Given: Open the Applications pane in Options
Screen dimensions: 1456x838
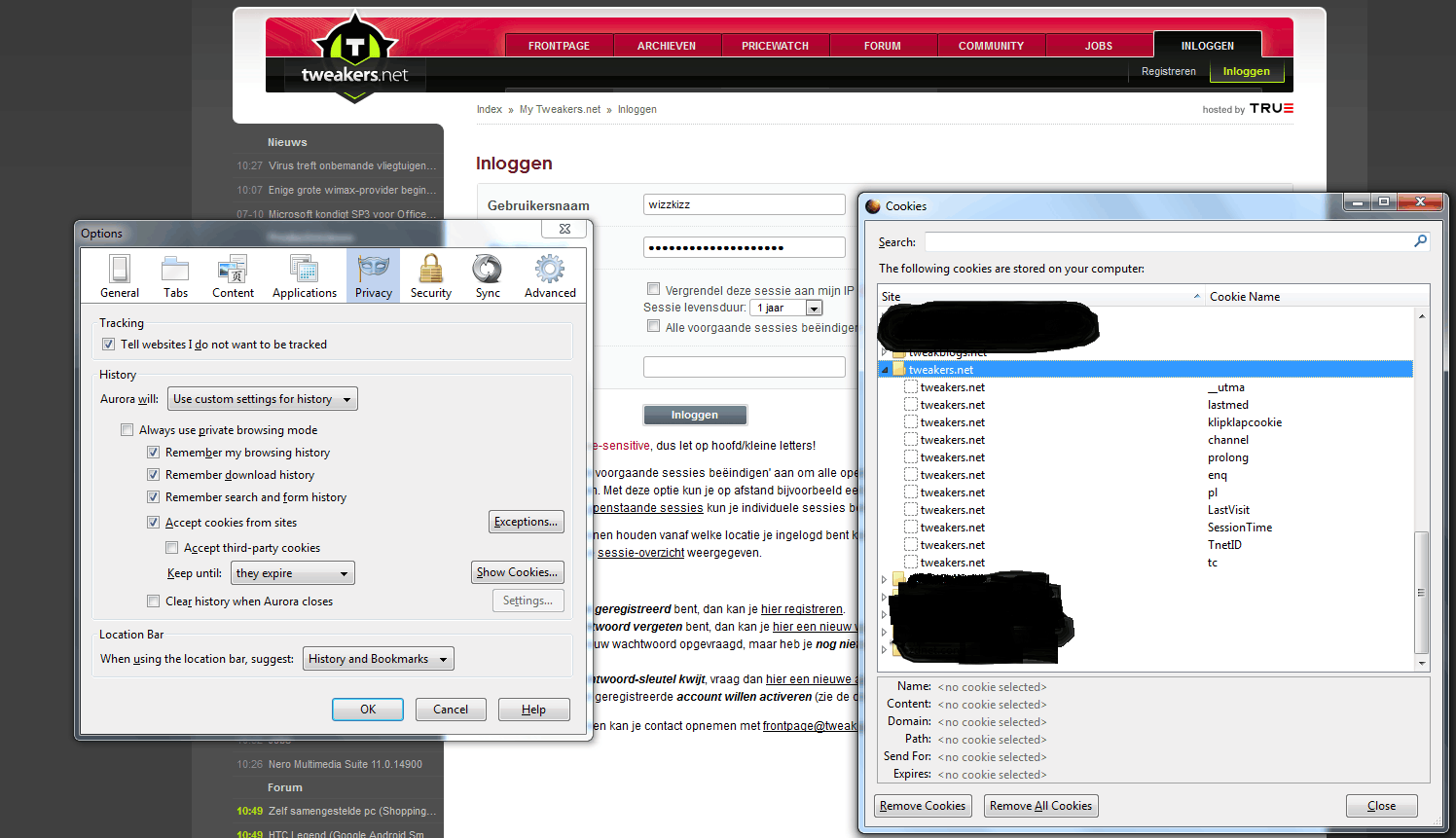Looking at the screenshot, I should [305, 275].
